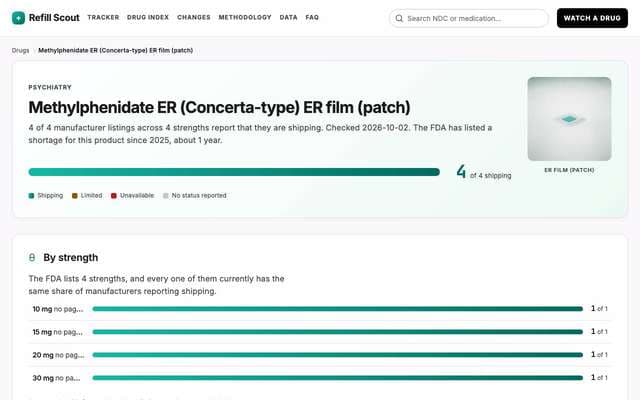This screenshot has height=400, width=640.
Task: Click the red Unavailable legend swatch
Action: coord(114,196)
